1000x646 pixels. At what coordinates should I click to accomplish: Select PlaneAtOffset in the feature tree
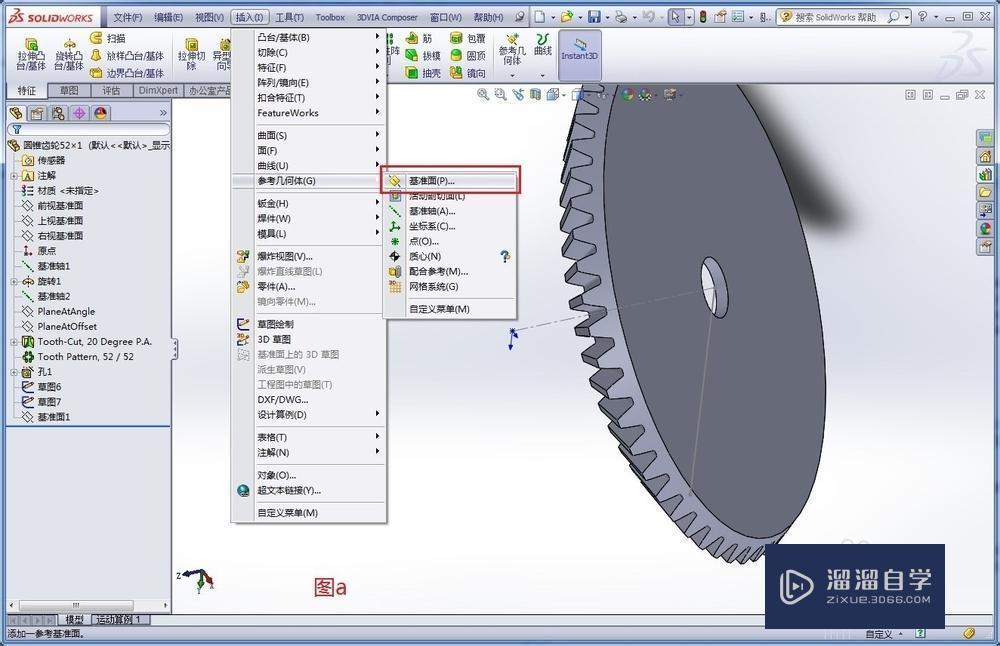[x=67, y=327]
